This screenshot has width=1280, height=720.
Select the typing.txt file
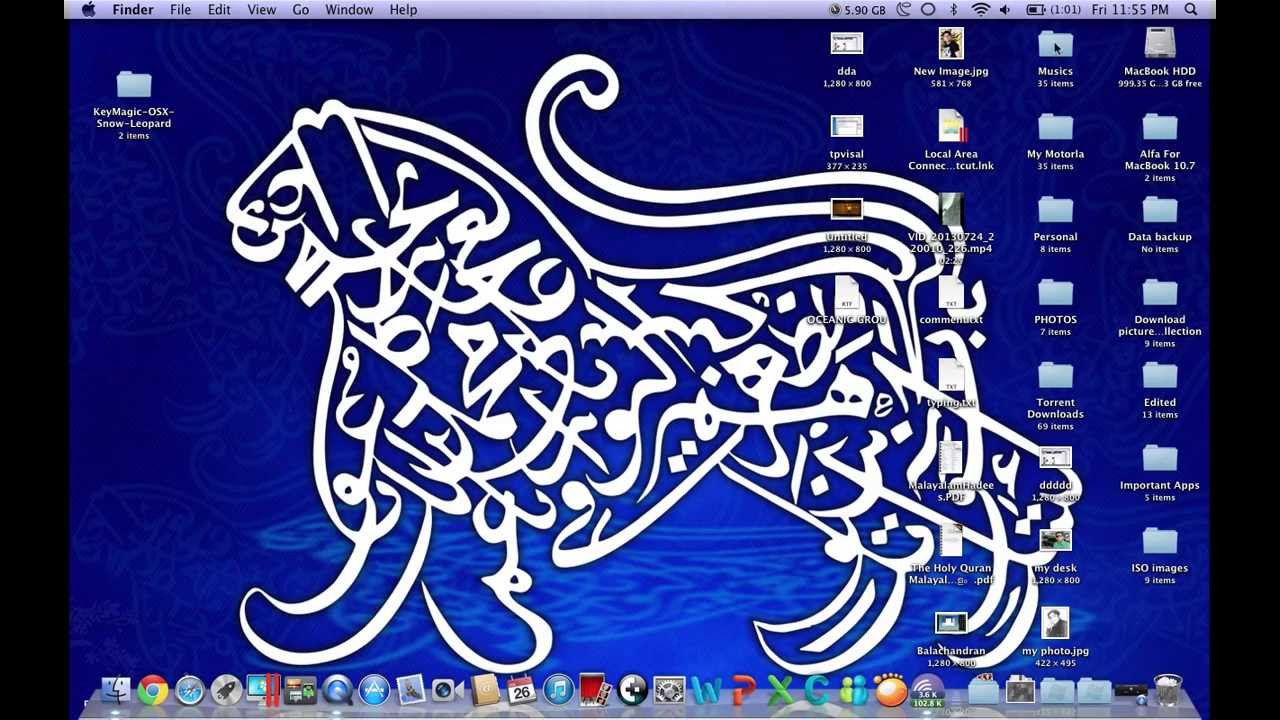(x=951, y=377)
